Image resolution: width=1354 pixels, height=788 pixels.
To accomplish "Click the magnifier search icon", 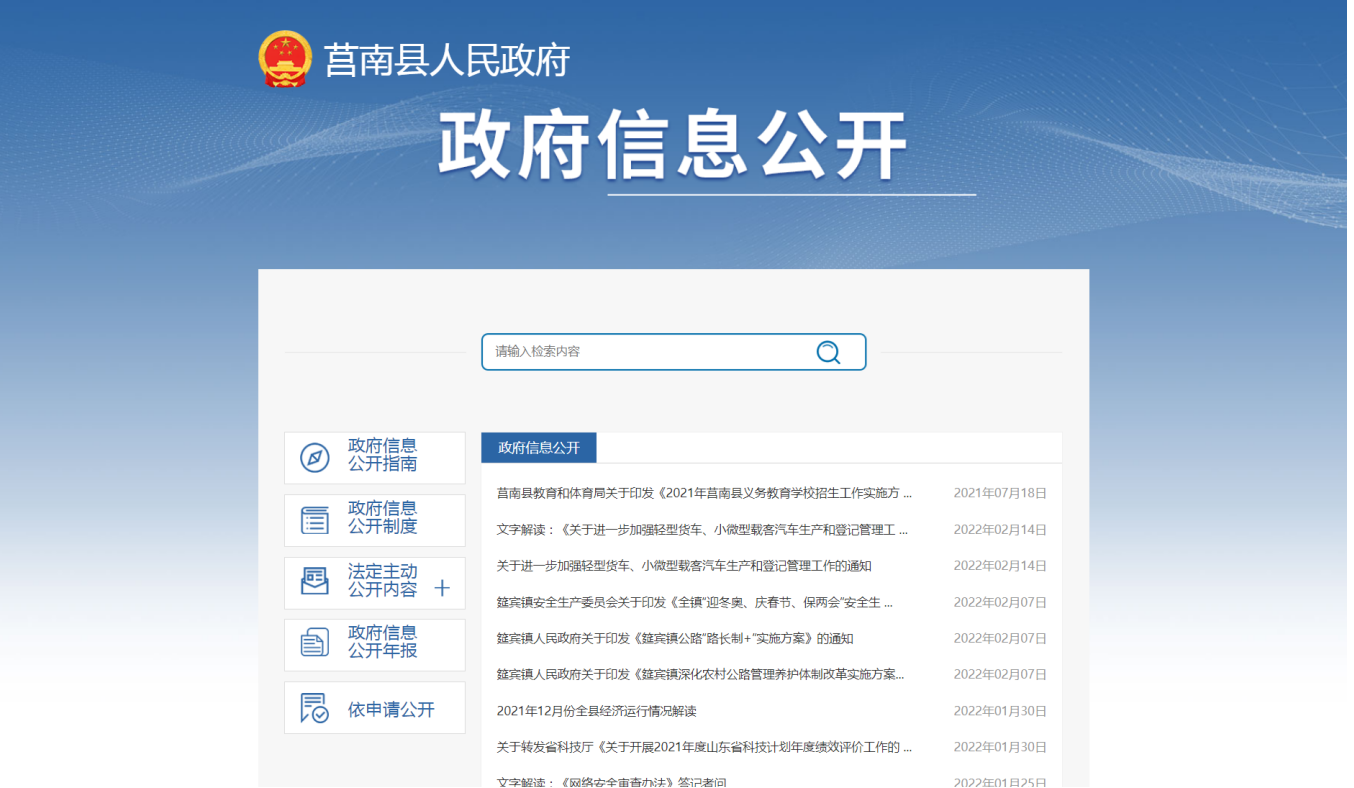I will point(828,352).
